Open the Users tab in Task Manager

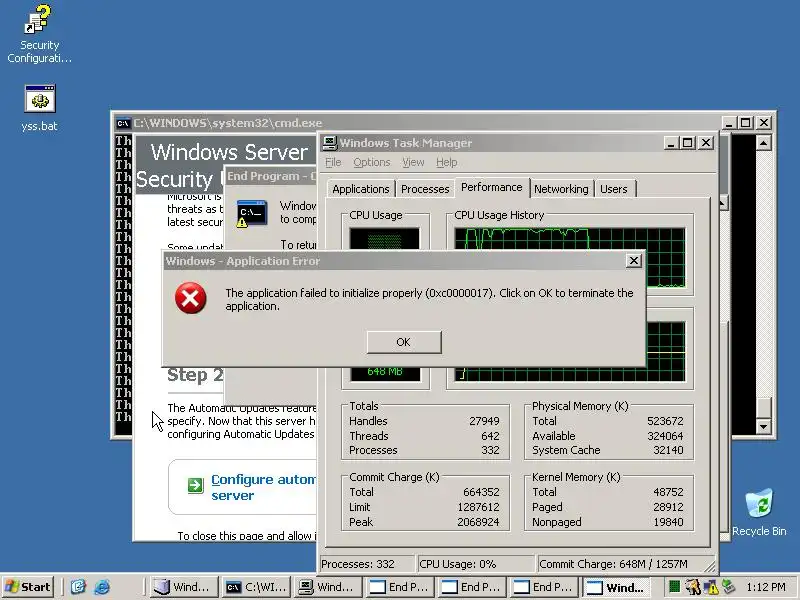pyautogui.click(x=614, y=189)
